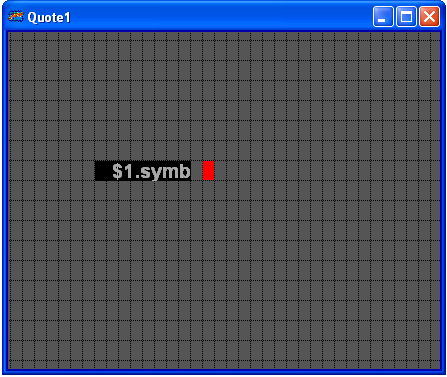Click the Quote1 title text
This screenshot has height=377, width=447.
(x=49, y=17)
